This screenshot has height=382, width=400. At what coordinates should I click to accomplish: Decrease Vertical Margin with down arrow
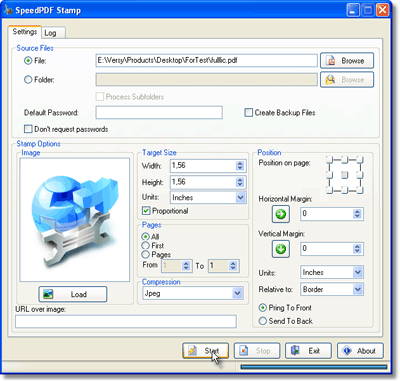(x=357, y=251)
